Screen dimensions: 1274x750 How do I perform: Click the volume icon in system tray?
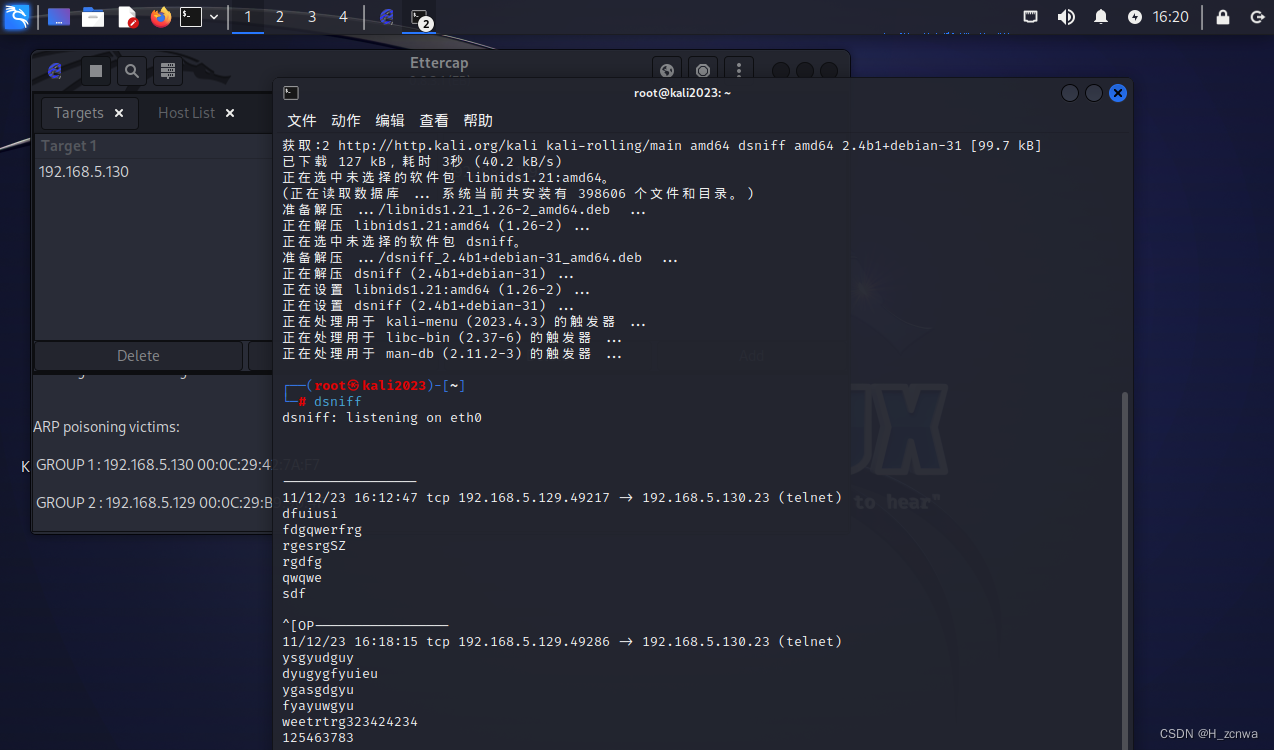coord(1066,17)
